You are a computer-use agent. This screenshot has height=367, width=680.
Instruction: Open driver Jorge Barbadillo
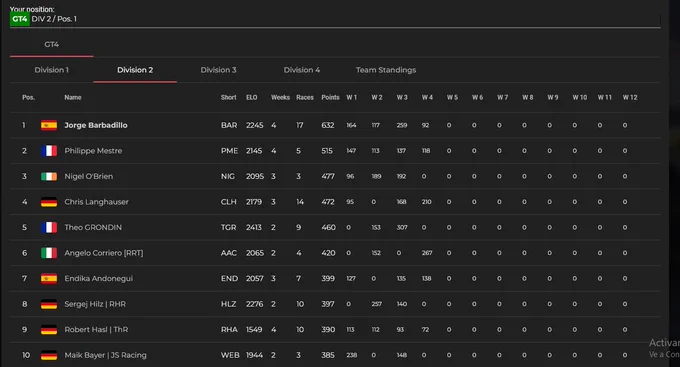pos(96,125)
